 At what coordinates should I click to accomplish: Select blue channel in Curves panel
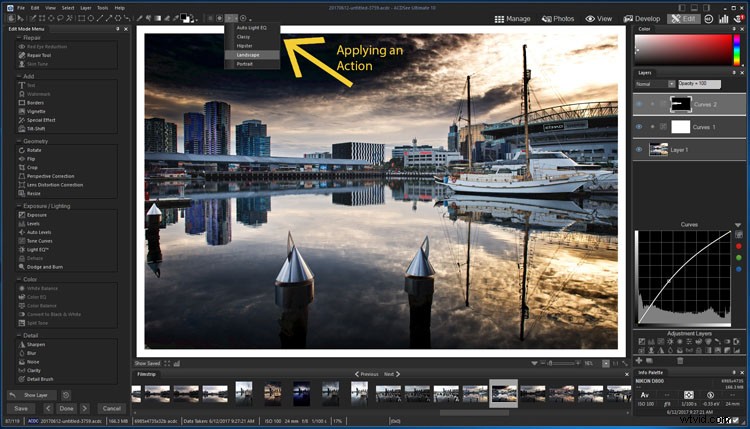pos(739,269)
